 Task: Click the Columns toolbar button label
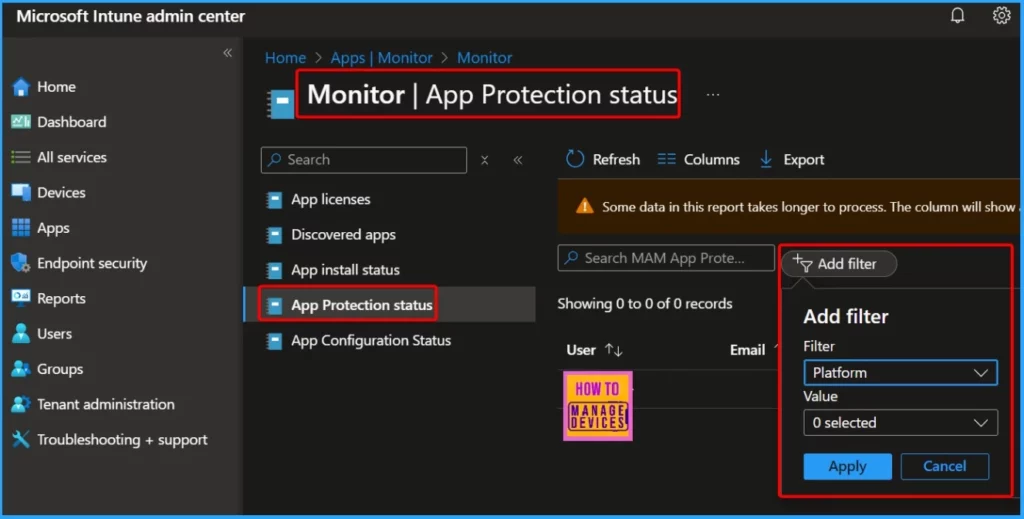pos(712,159)
